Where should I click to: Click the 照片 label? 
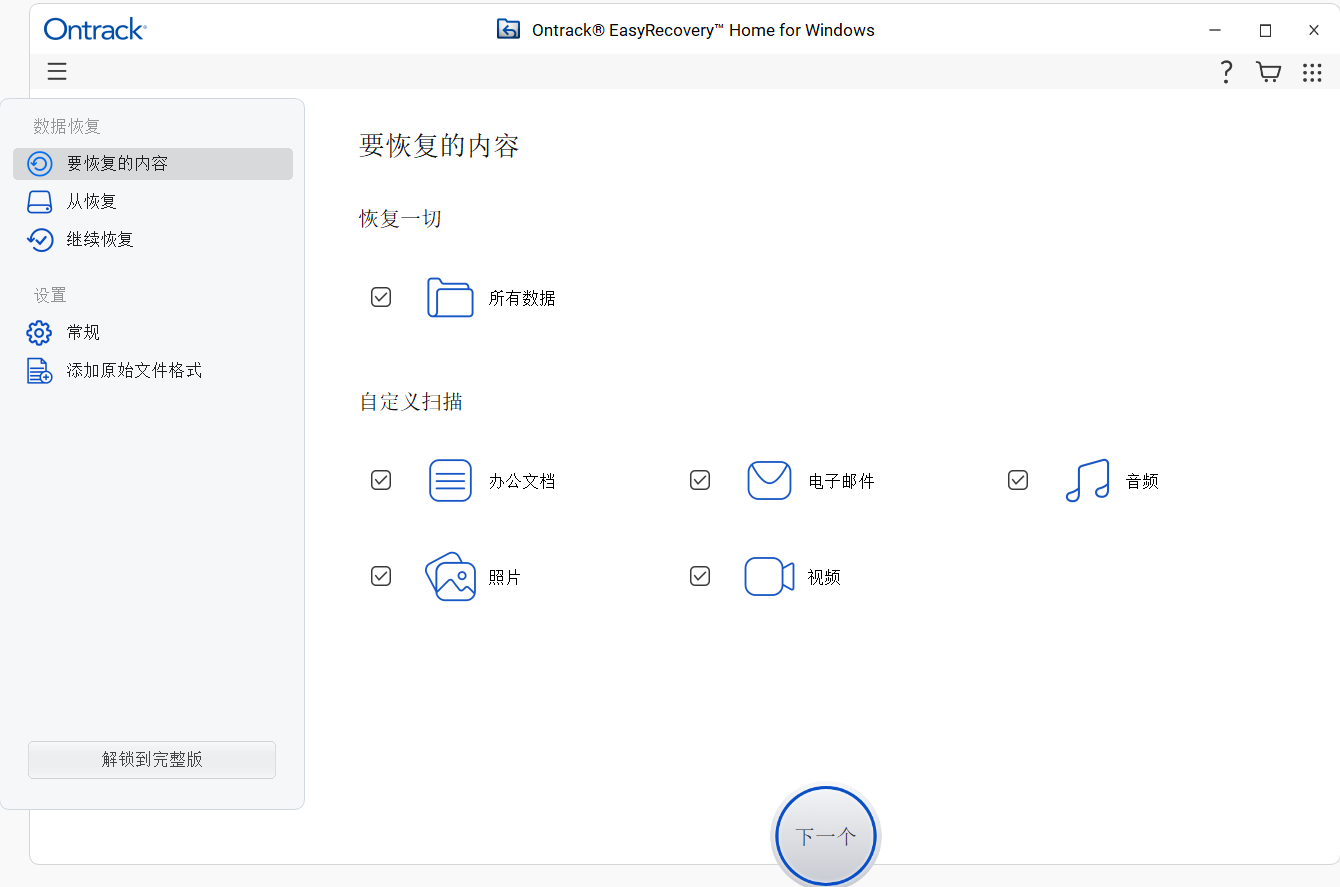click(505, 577)
